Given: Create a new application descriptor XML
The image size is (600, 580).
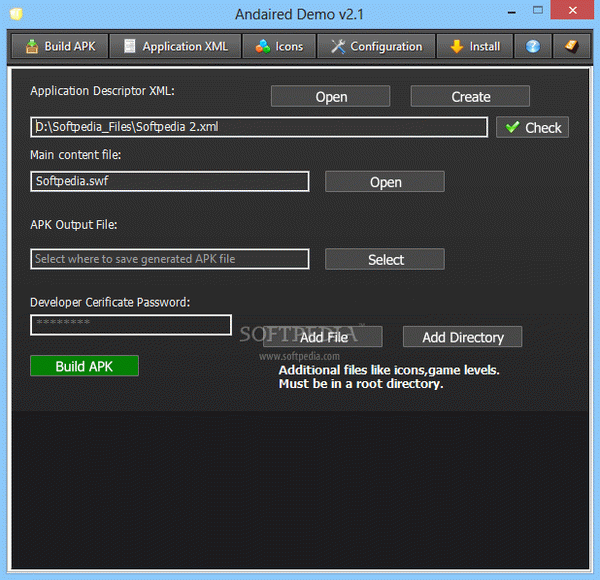Looking at the screenshot, I should coord(470,96).
